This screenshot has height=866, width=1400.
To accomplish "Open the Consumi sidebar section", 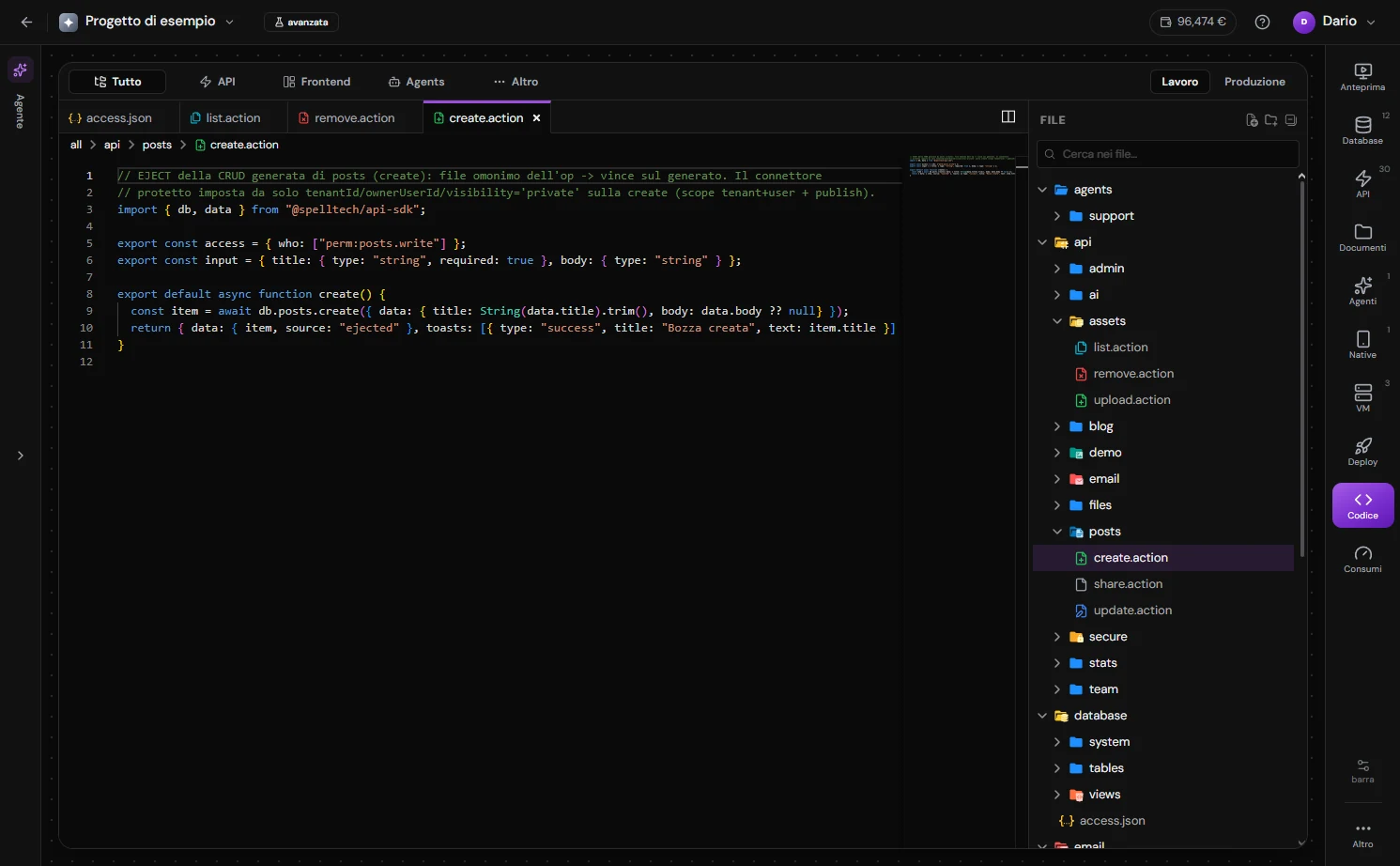I will coord(1362,559).
